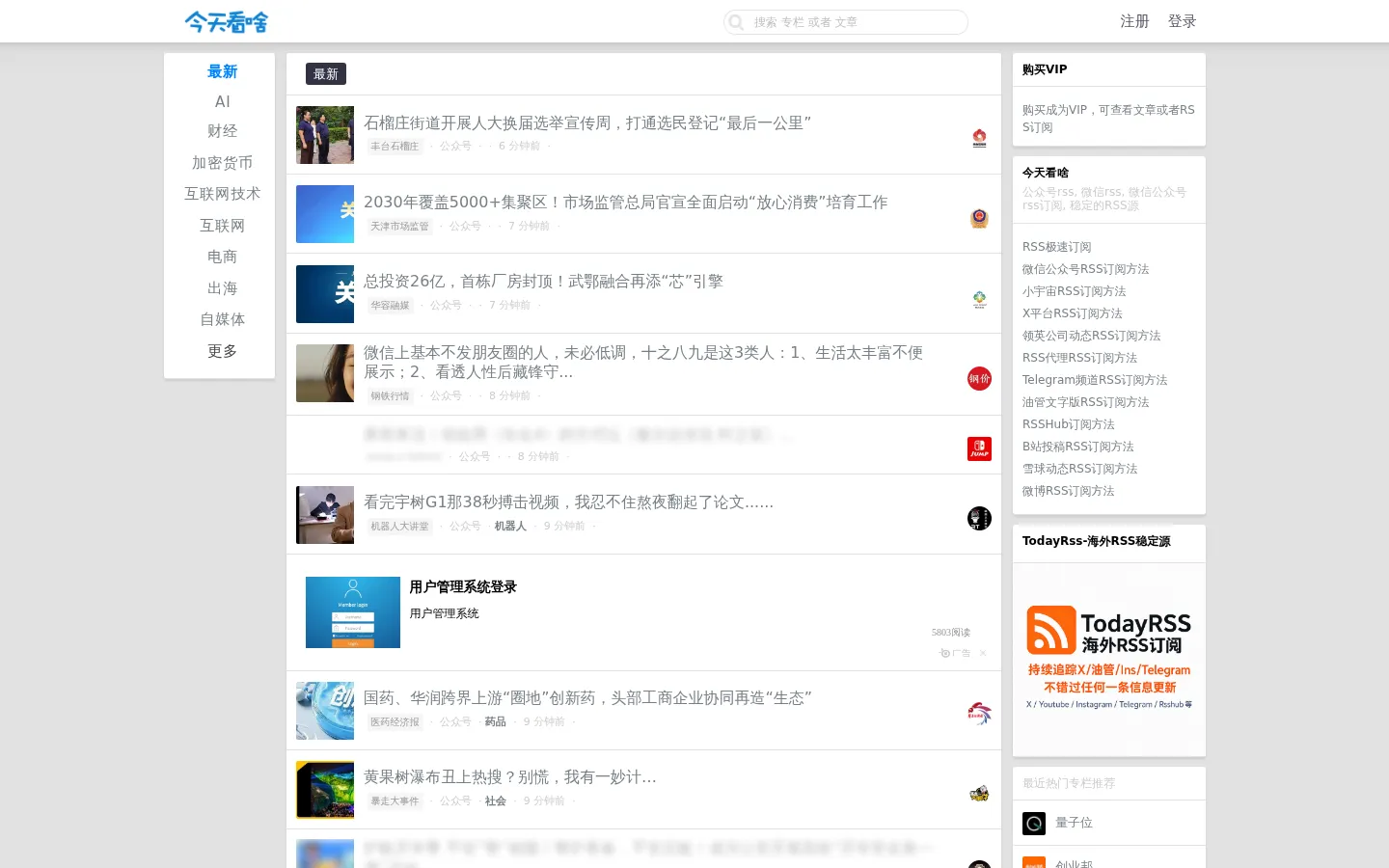Open 钢铁行情 red avatar icon
Viewport: 1389px width, 868px height.
click(x=979, y=379)
